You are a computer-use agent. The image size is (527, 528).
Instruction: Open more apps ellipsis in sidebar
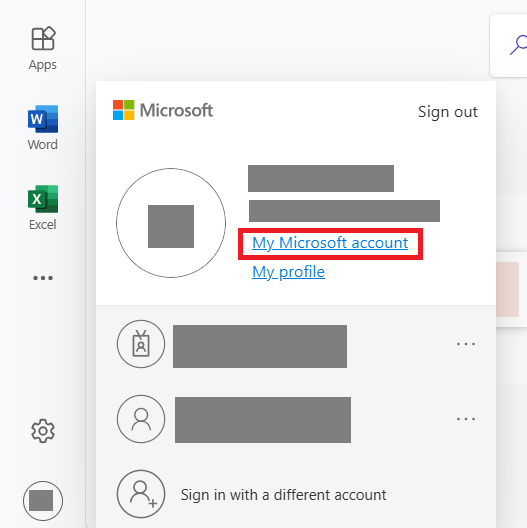coord(43,278)
